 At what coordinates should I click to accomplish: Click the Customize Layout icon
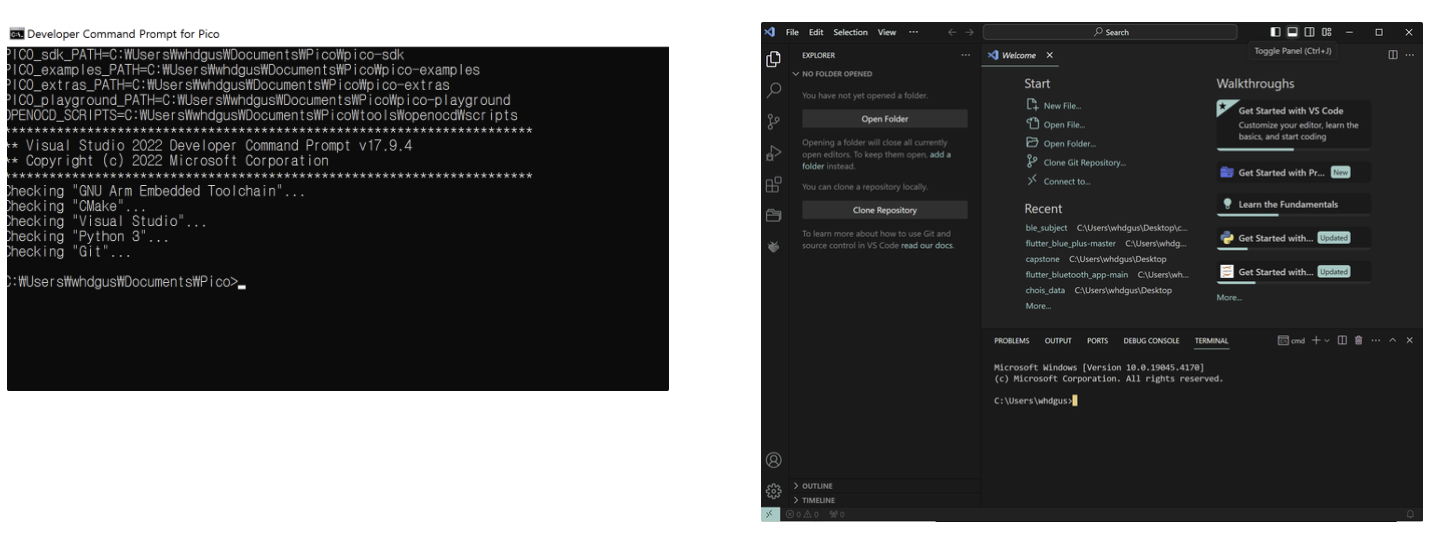pyautogui.click(x=1325, y=32)
